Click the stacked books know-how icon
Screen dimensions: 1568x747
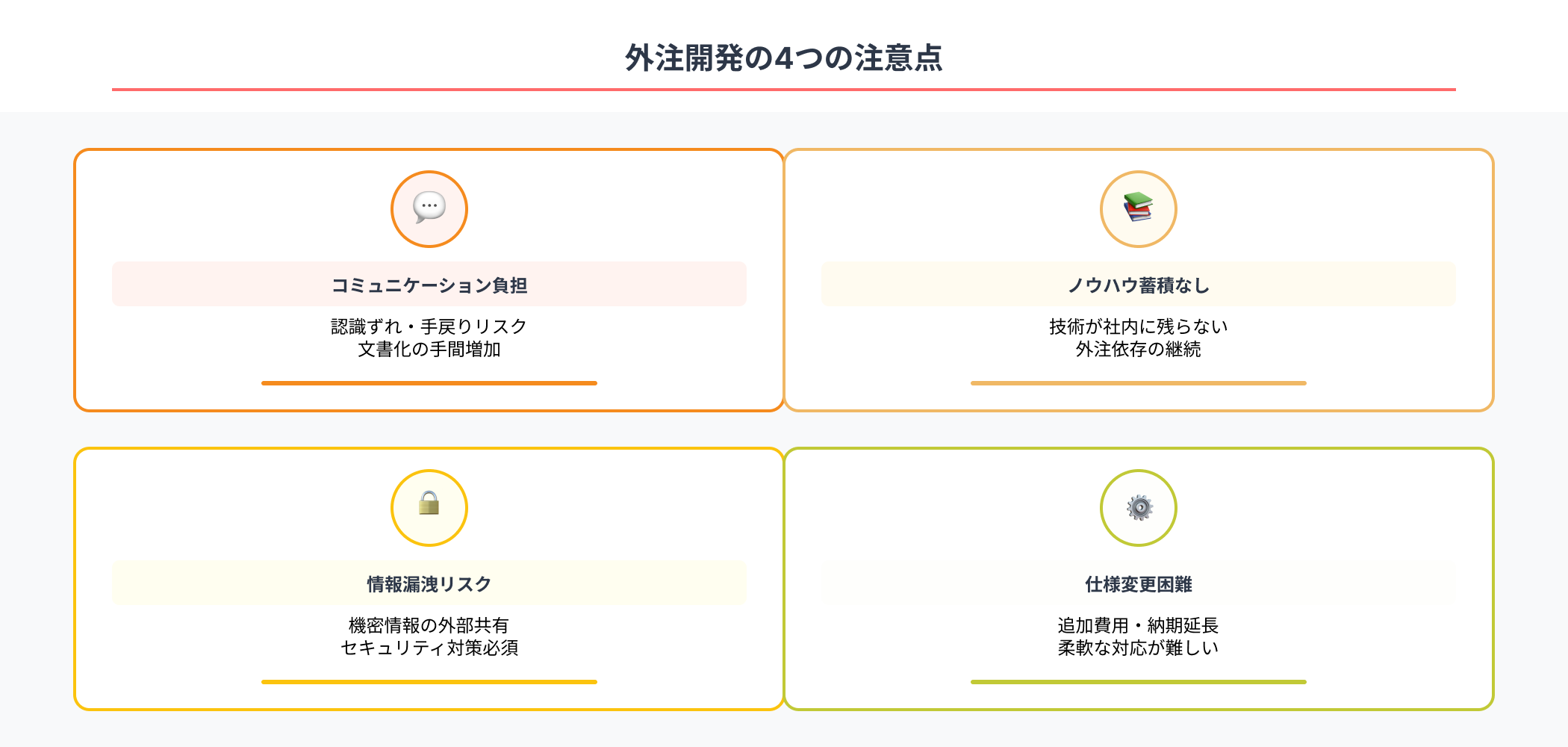point(1138,208)
